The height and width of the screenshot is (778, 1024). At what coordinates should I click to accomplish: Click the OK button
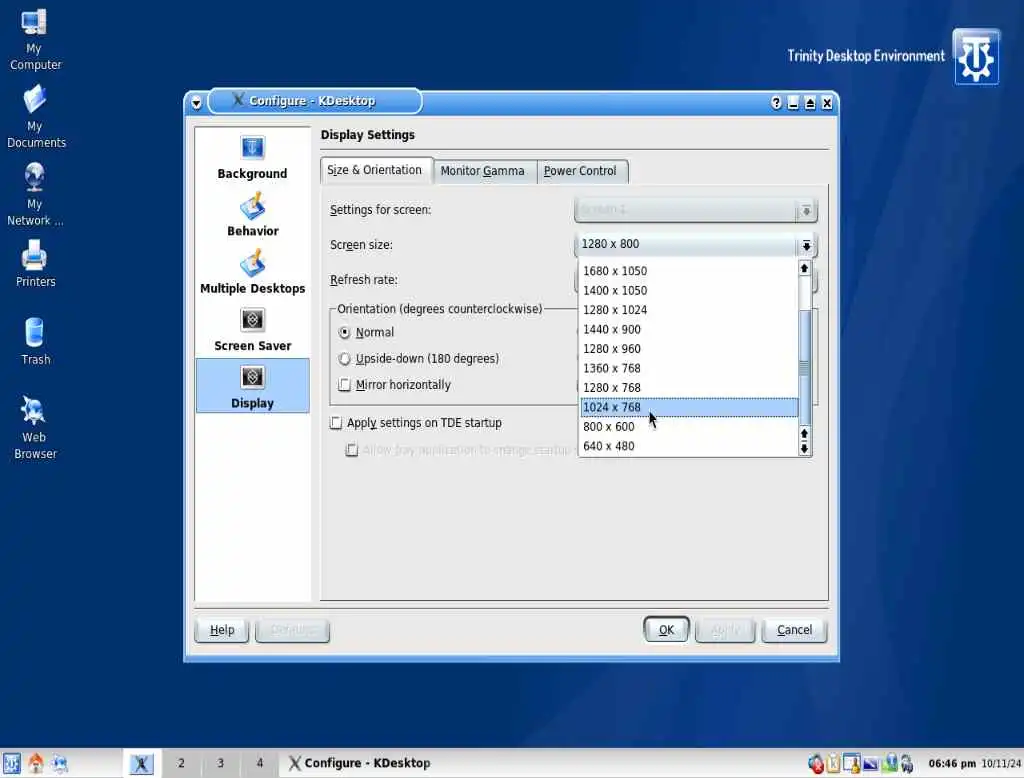click(x=666, y=630)
